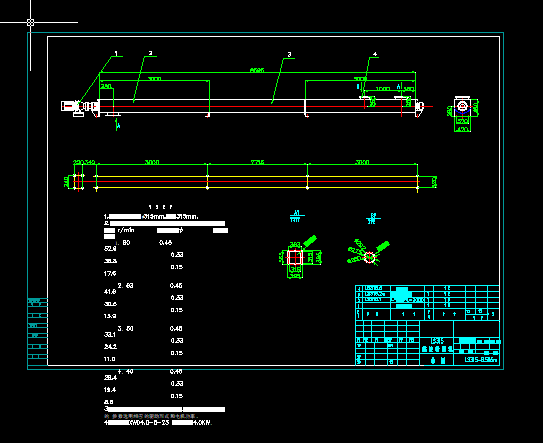
Task: Select the upper yellow trough line in plan view
Action: click(257, 176)
